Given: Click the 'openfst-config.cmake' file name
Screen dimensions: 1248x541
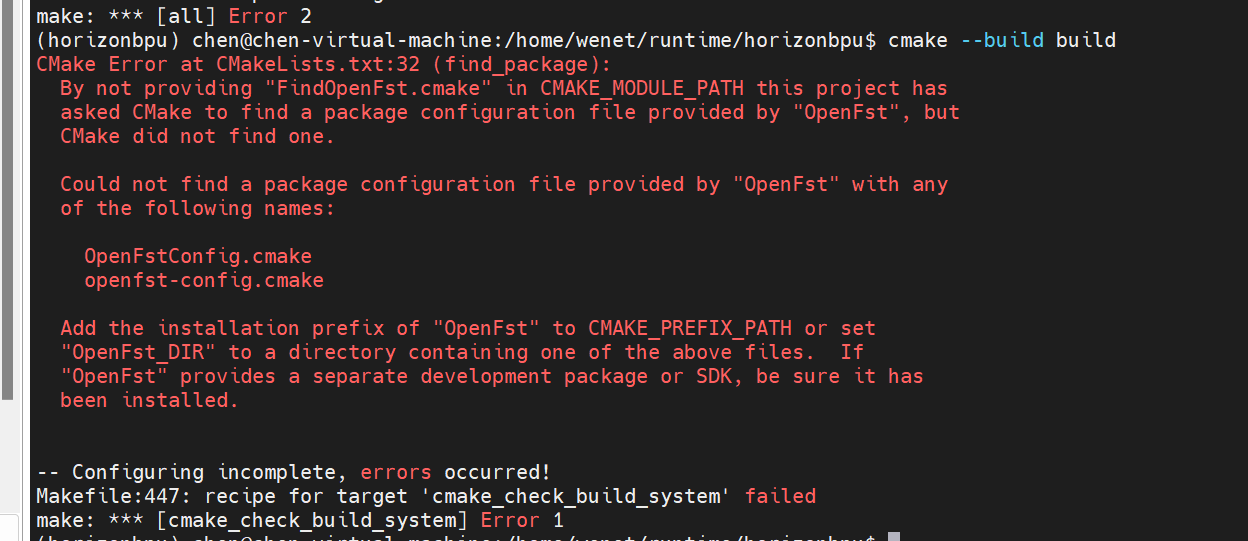Looking at the screenshot, I should [x=204, y=280].
